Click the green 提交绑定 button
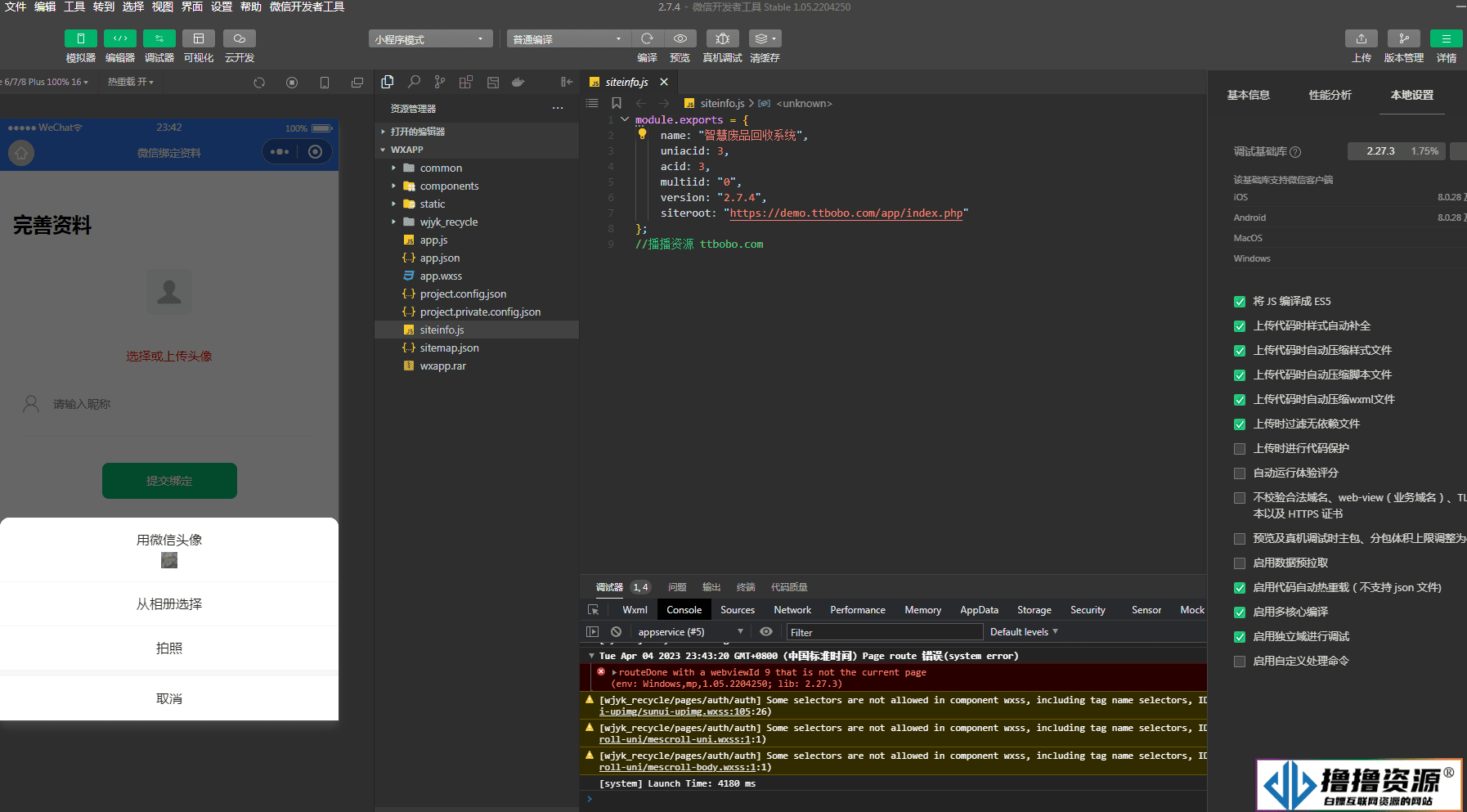This screenshot has height=812, width=1467. [169, 481]
